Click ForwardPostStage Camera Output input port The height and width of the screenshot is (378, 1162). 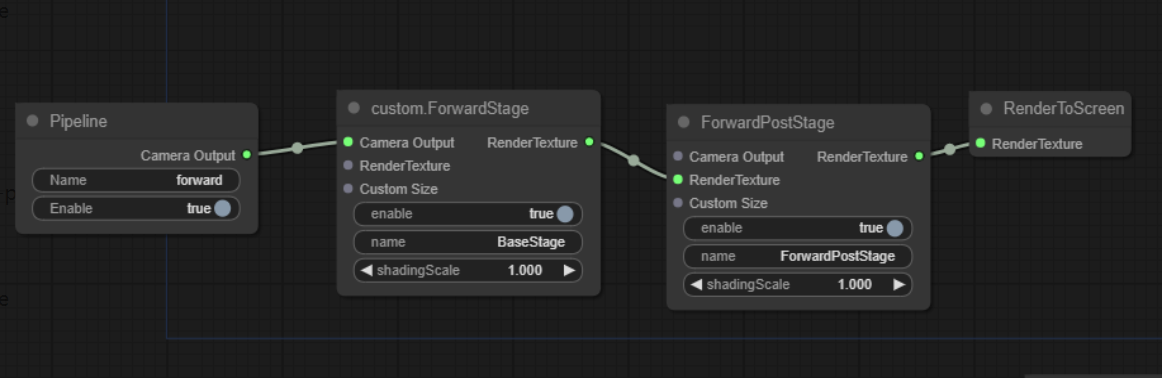click(x=678, y=156)
